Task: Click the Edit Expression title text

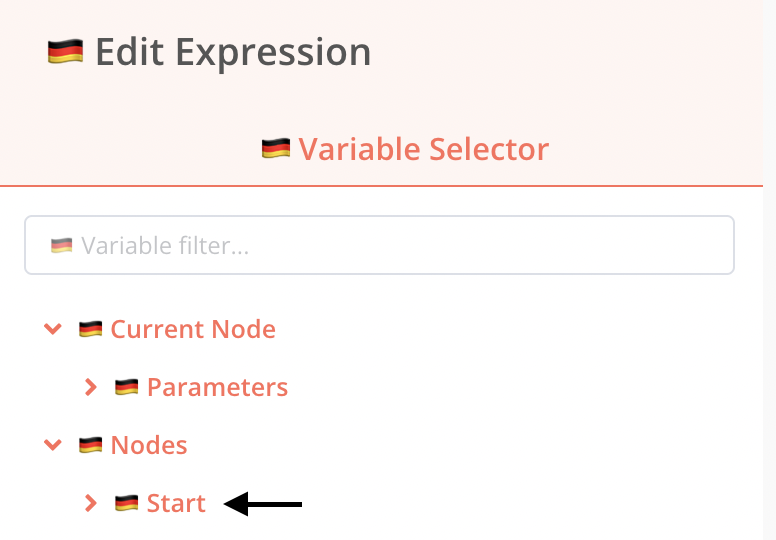Action: (233, 52)
